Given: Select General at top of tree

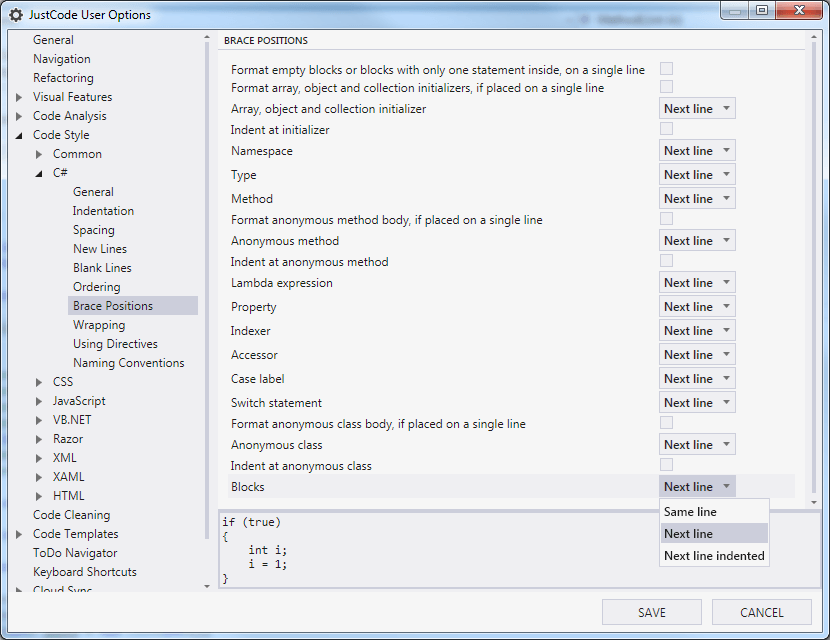Looking at the screenshot, I should (53, 40).
